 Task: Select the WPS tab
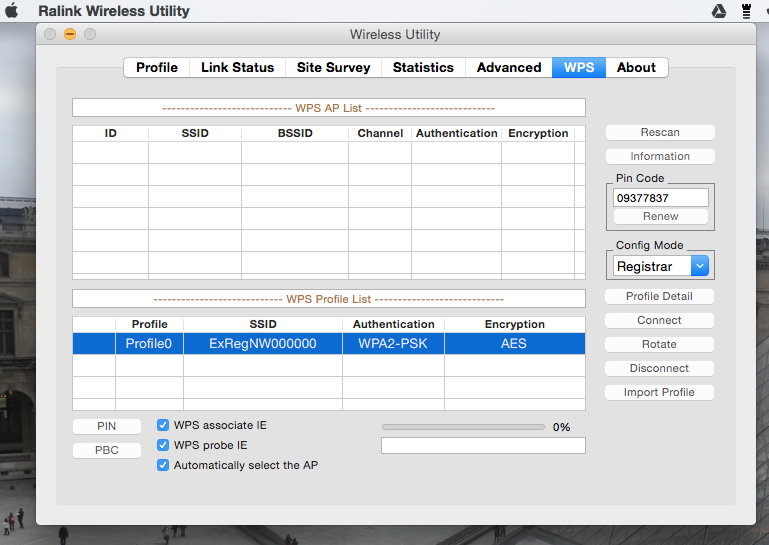[579, 67]
